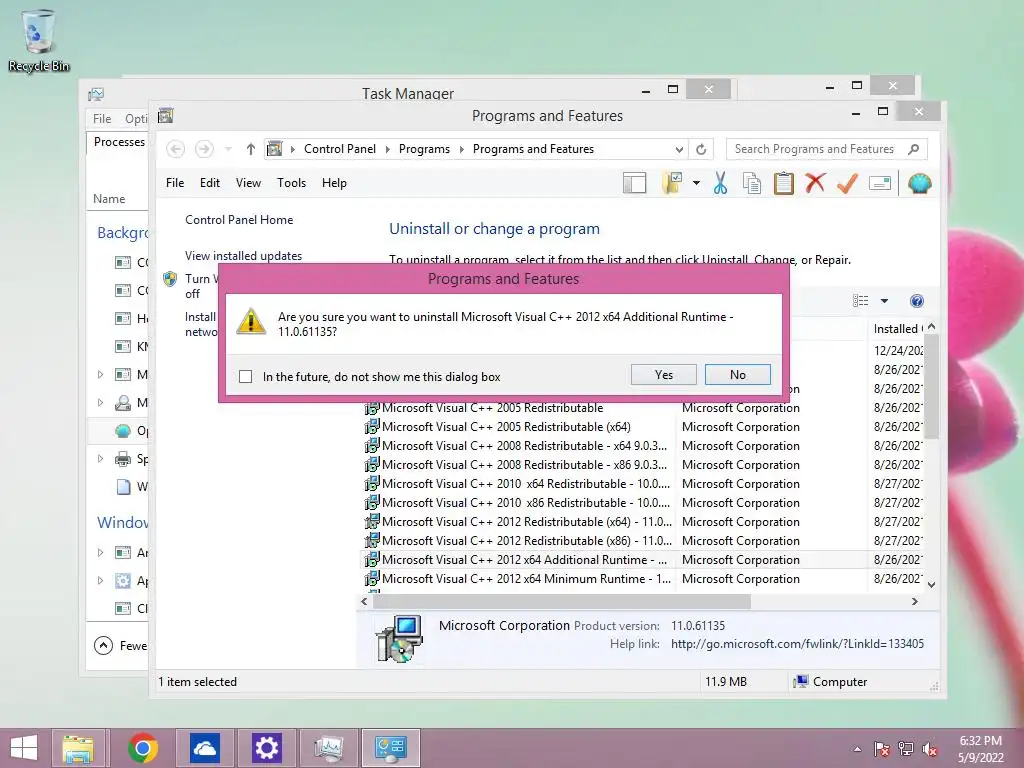Expand the gear icon process in Task Manager
The width and height of the screenshot is (1024, 768).
(x=101, y=581)
